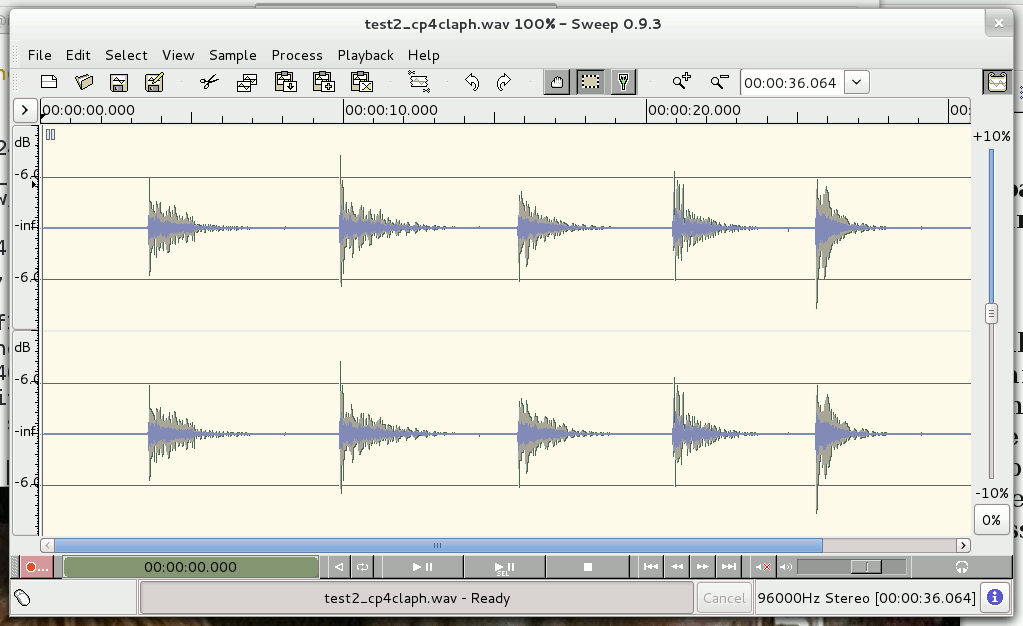Click the blue info icon in status bar
This screenshot has height=626, width=1023.
[x=995, y=598]
